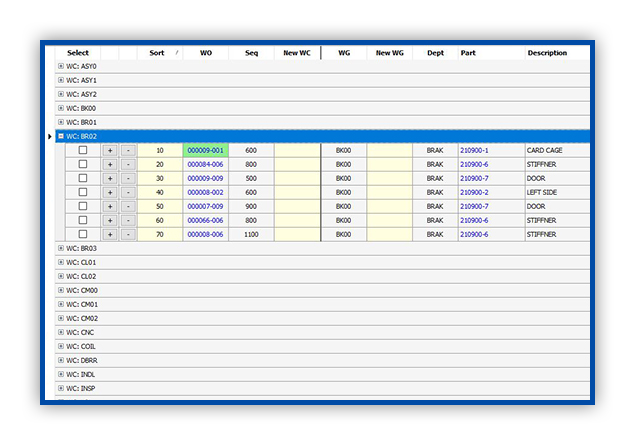Click minus button on sort 20 row
The width and height of the screenshot is (635, 445).
(x=128, y=164)
